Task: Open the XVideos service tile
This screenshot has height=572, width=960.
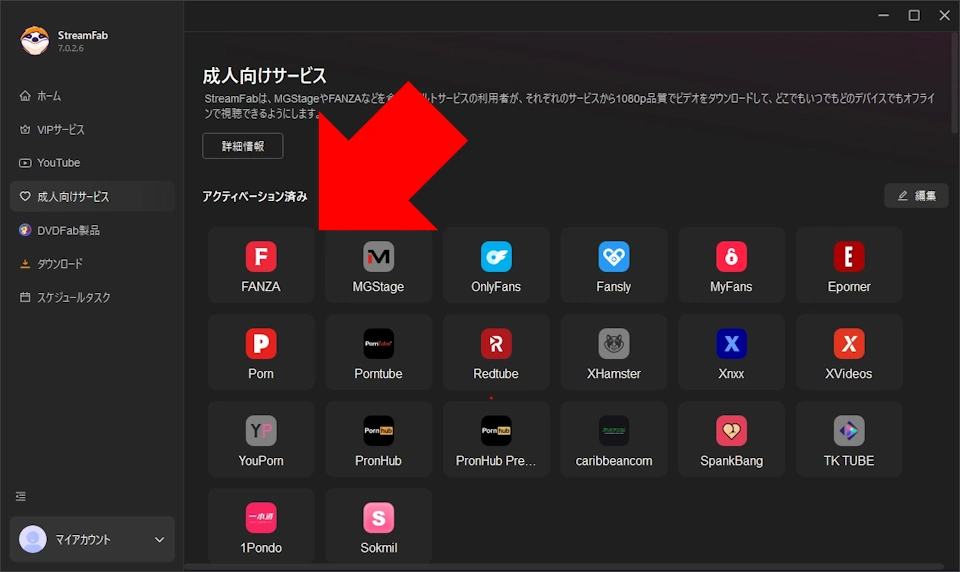Action: (x=849, y=352)
